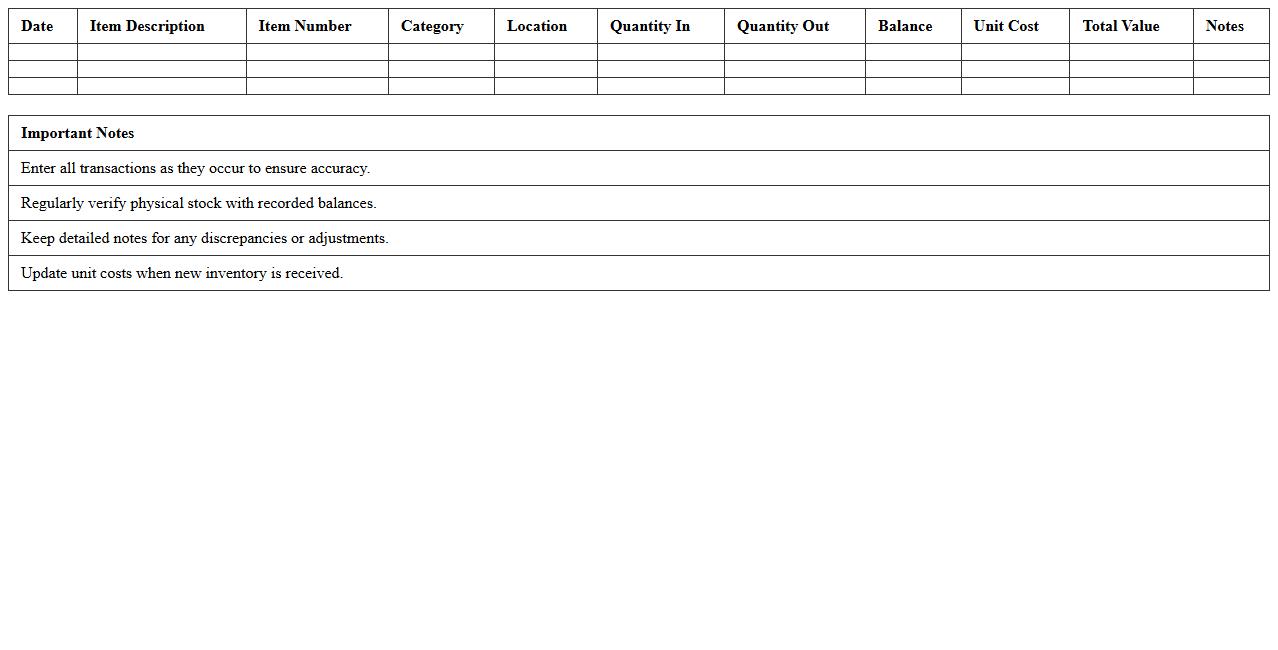Click the Quantity Out column header

click(783, 26)
